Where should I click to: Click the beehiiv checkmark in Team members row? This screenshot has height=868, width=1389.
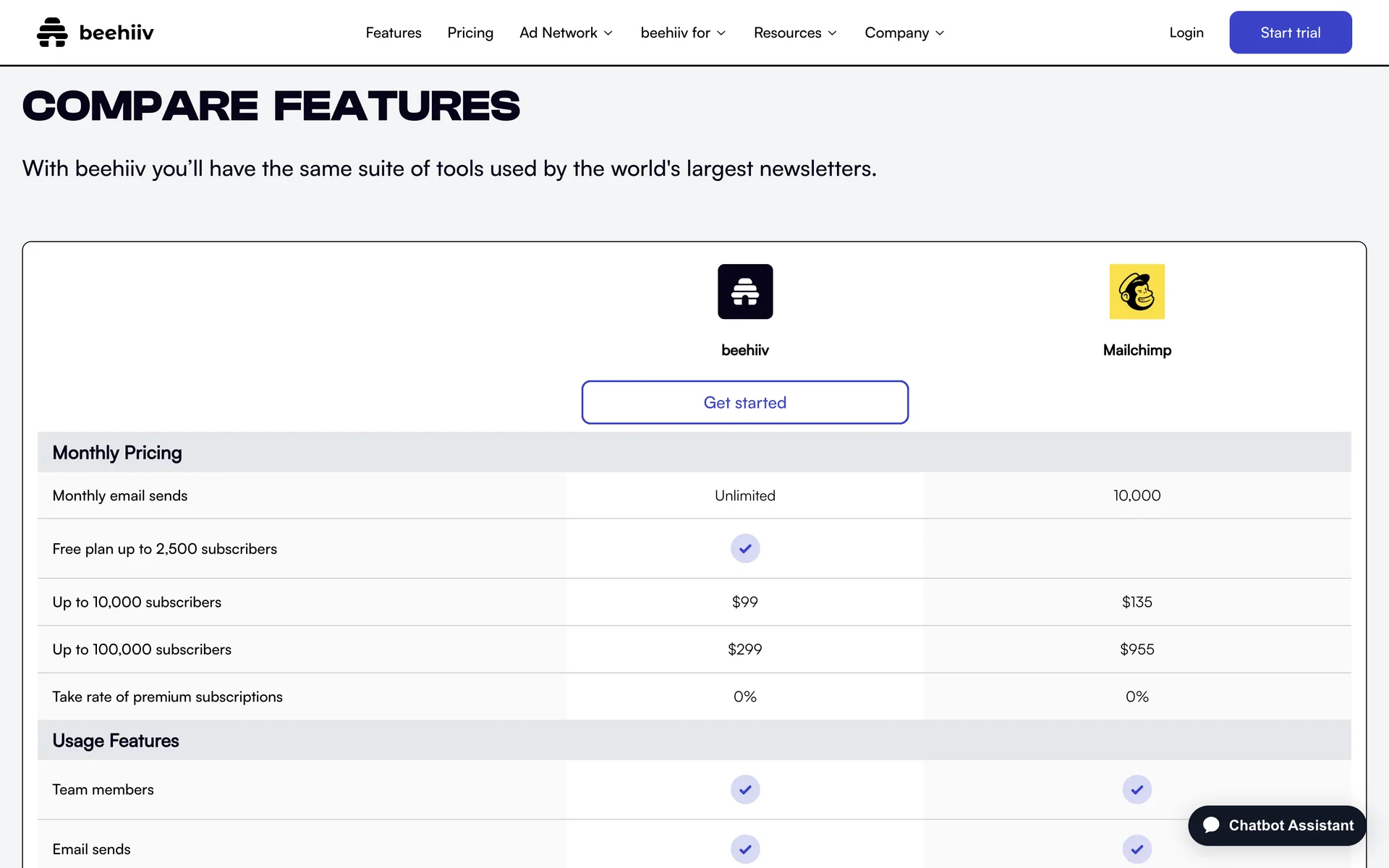click(745, 789)
